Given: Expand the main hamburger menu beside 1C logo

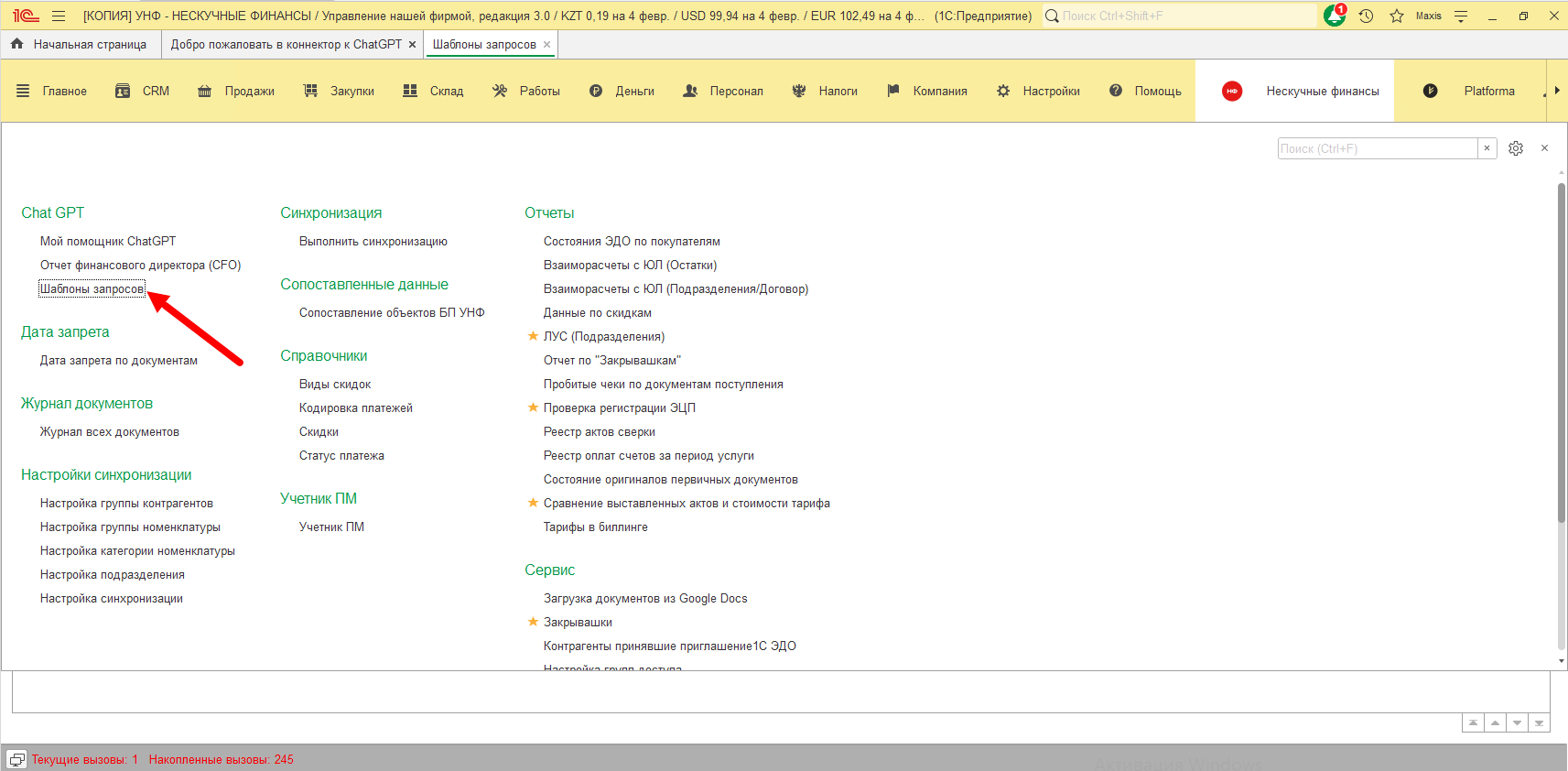Looking at the screenshot, I should [x=59, y=16].
